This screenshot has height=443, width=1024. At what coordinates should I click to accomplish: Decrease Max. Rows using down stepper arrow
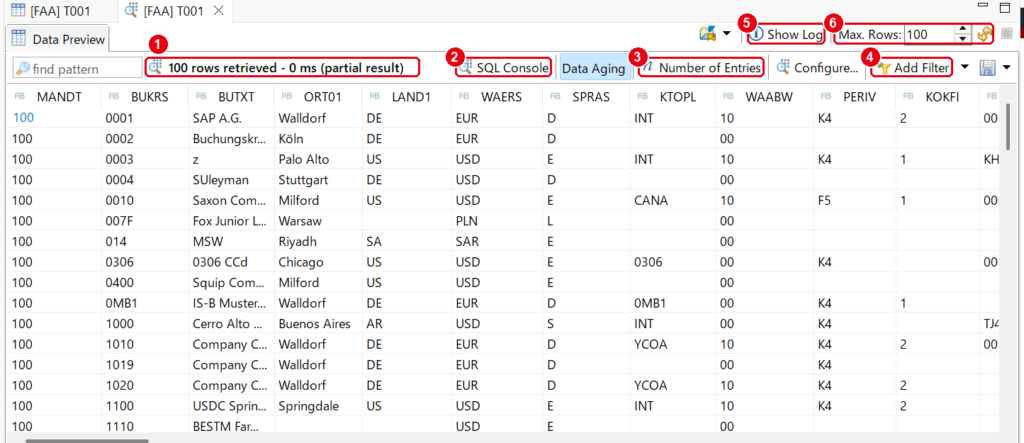click(963, 39)
